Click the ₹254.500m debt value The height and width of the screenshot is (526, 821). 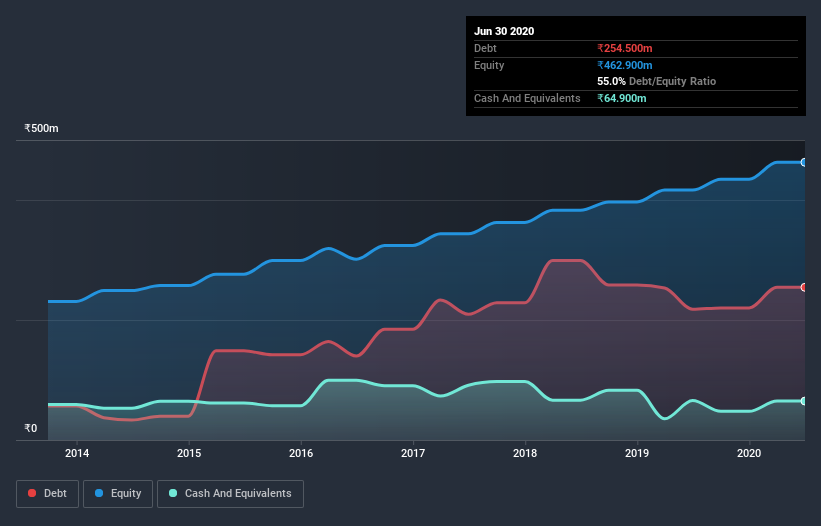click(x=625, y=48)
